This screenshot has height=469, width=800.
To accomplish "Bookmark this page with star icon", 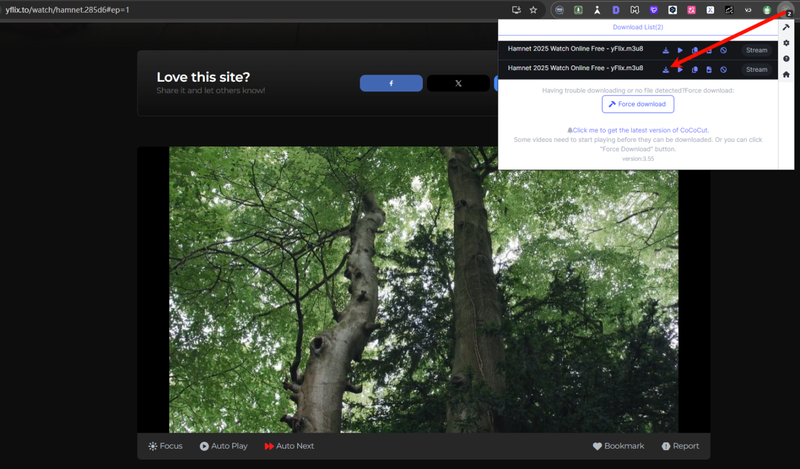I will [533, 10].
